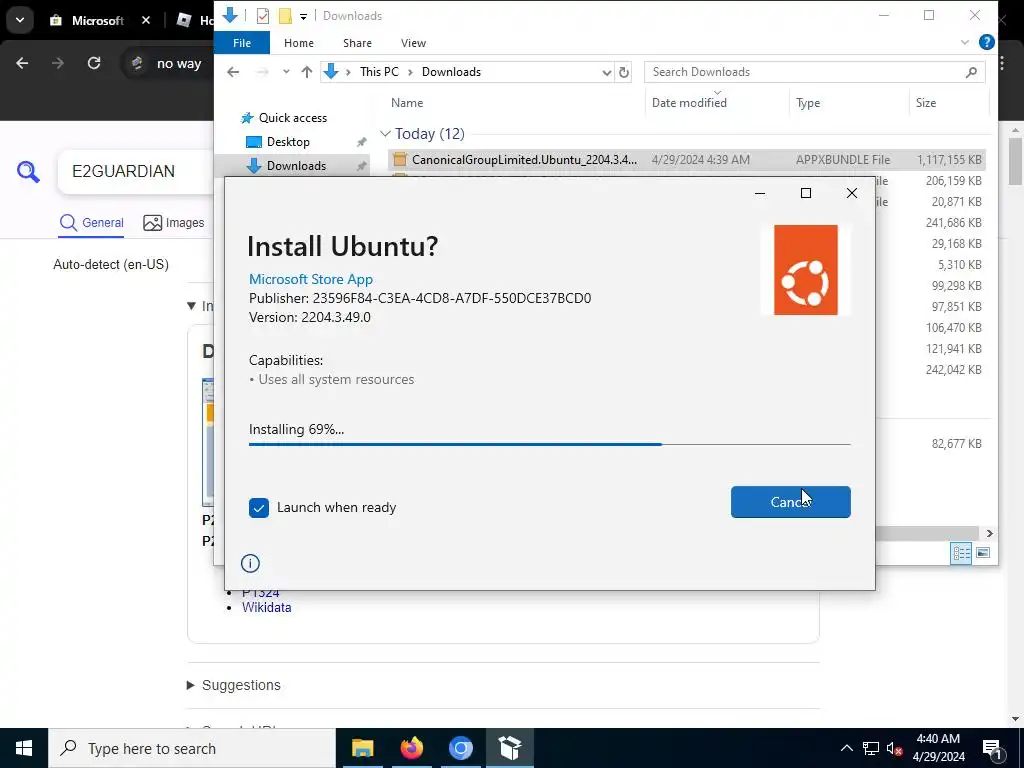Expand address bar history dropdown
The image size is (1024, 768).
[x=606, y=72]
